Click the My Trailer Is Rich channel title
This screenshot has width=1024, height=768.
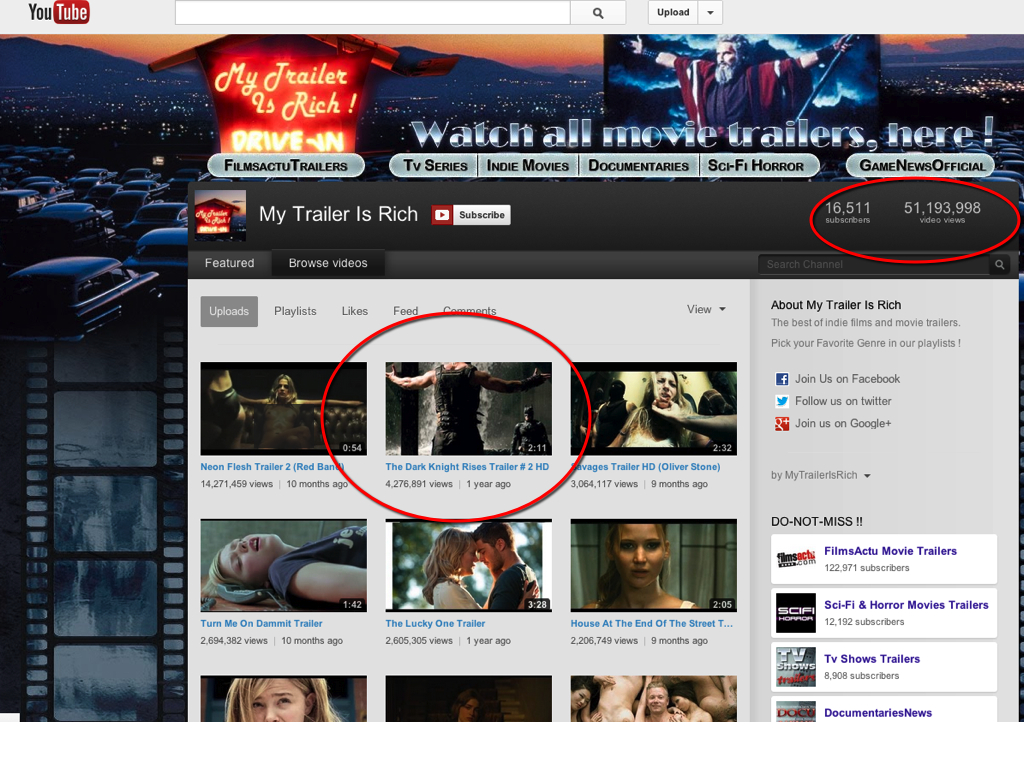point(338,214)
